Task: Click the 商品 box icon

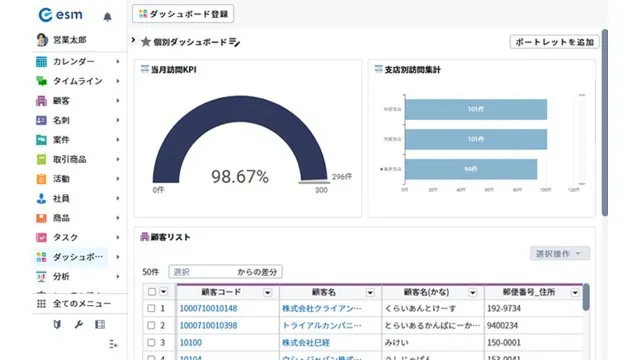Action: click(41, 218)
